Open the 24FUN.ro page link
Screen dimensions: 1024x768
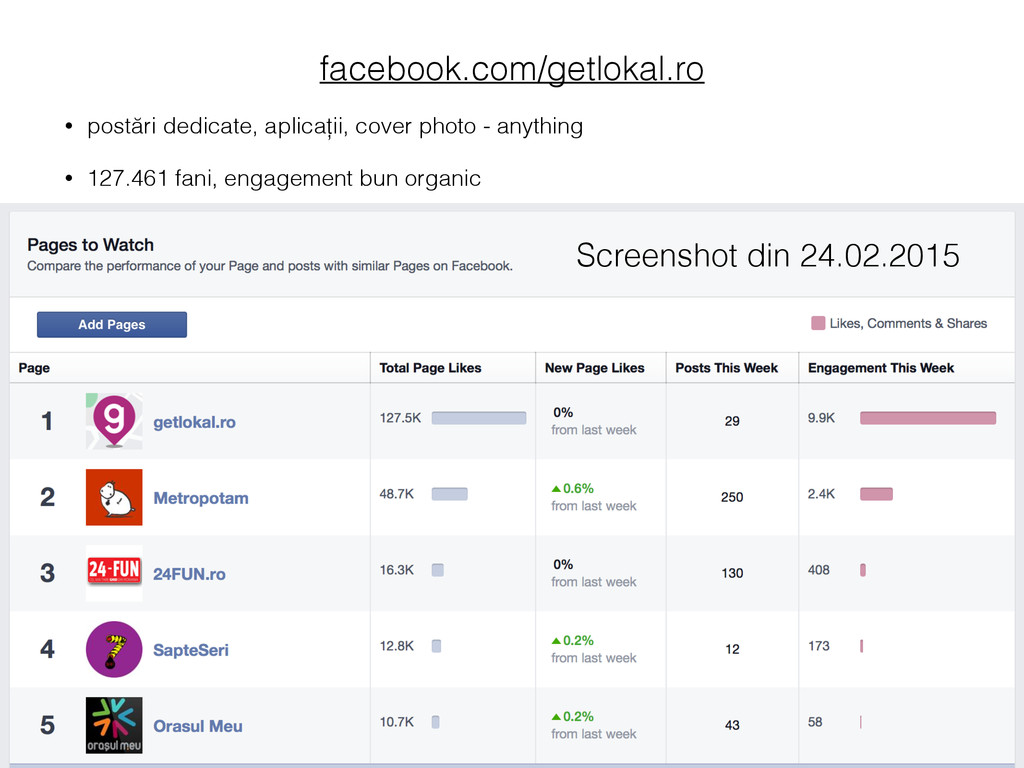tap(189, 574)
